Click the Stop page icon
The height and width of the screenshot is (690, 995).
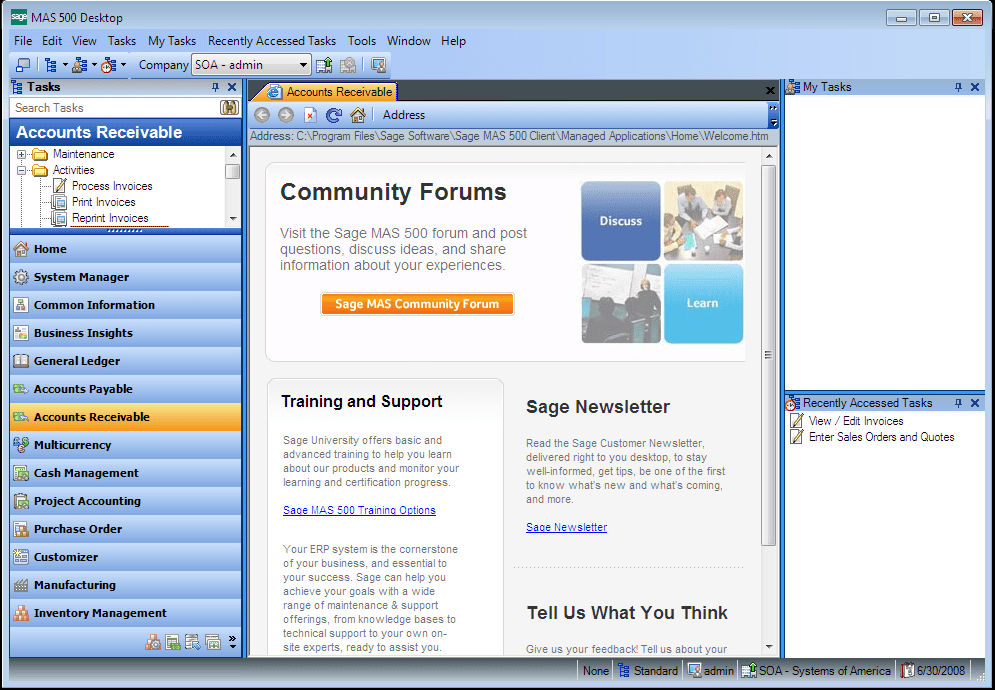click(310, 115)
